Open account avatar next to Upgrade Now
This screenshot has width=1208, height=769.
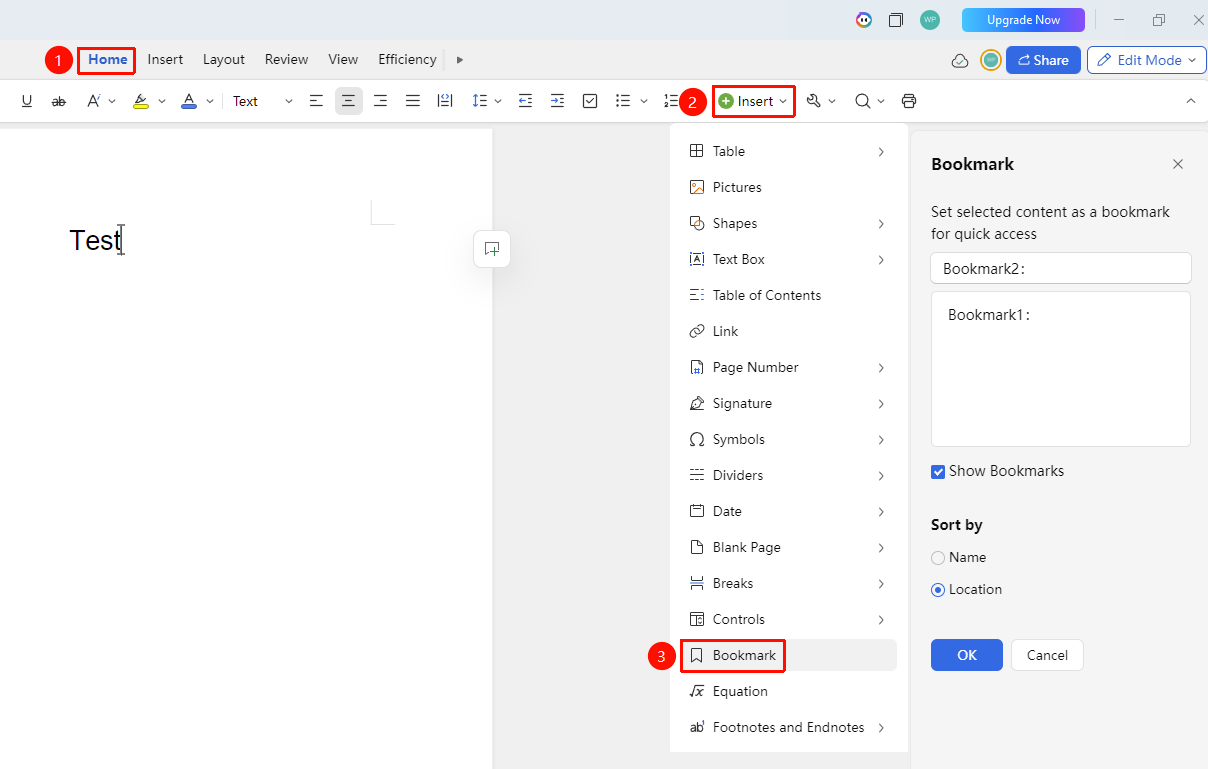click(930, 20)
